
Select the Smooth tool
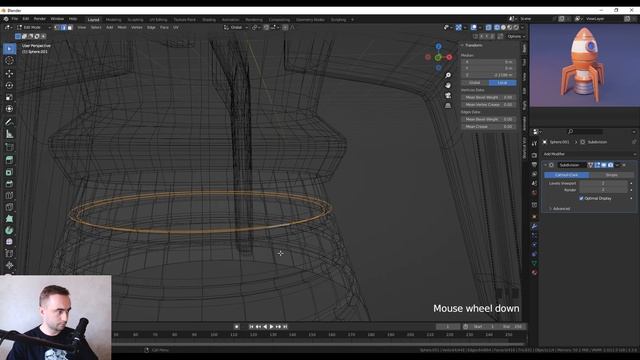click(x=9, y=242)
